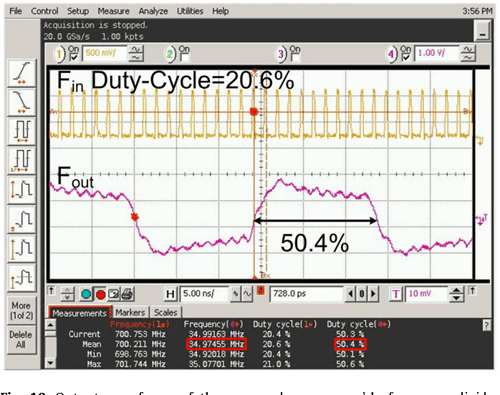Image resolution: width=500 pixels, height=395 pixels.
Task: Toggle the channel 1 On checkbox
Action: pos(73,58)
